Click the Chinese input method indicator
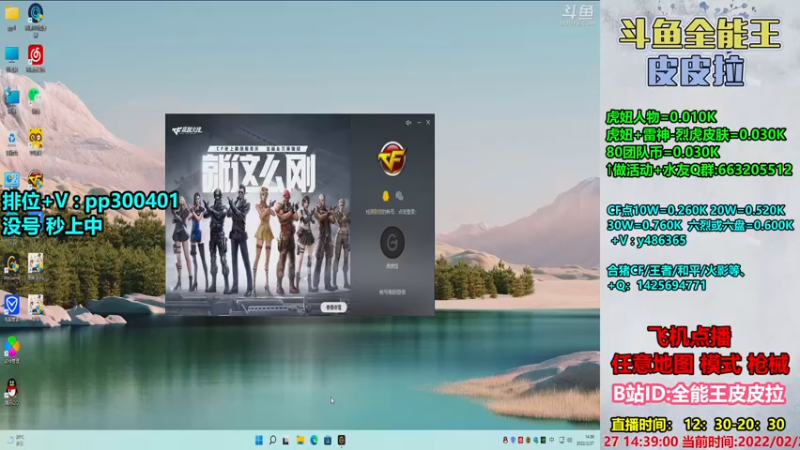The image size is (800, 450). 552,440
